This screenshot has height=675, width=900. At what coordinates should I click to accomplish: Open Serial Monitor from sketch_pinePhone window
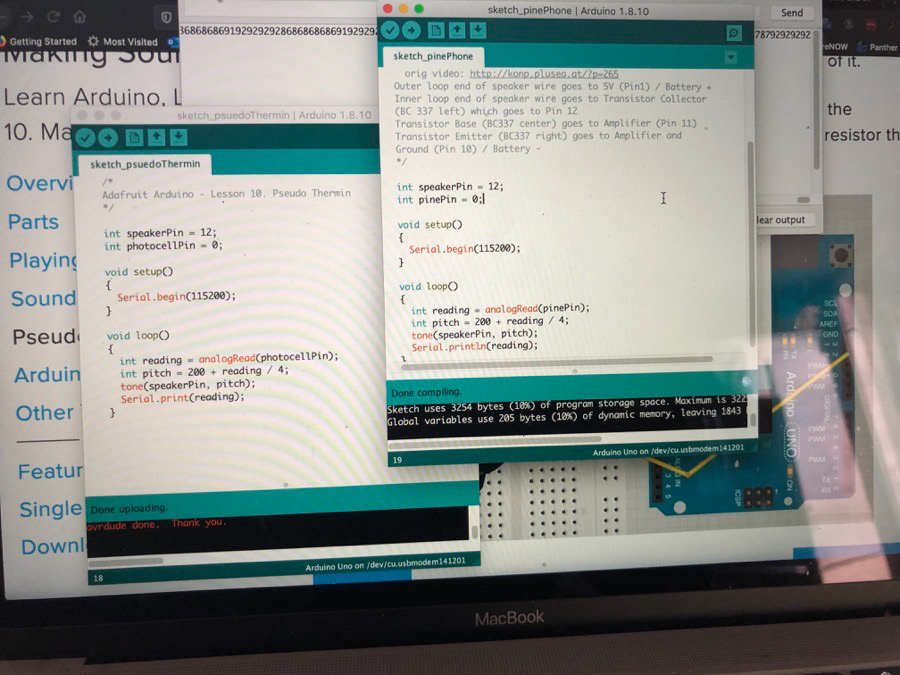[x=734, y=33]
